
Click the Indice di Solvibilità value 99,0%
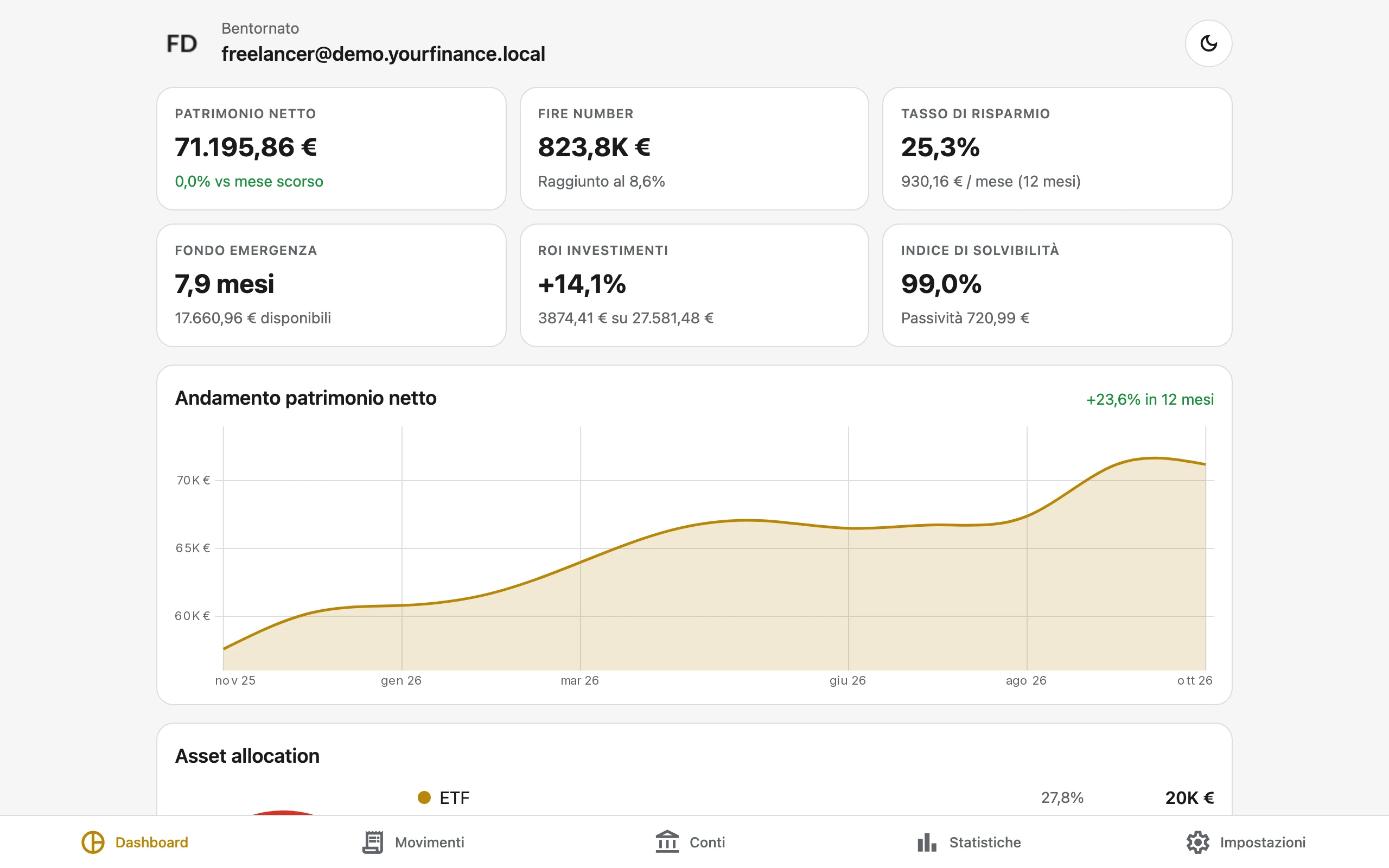coord(941,284)
